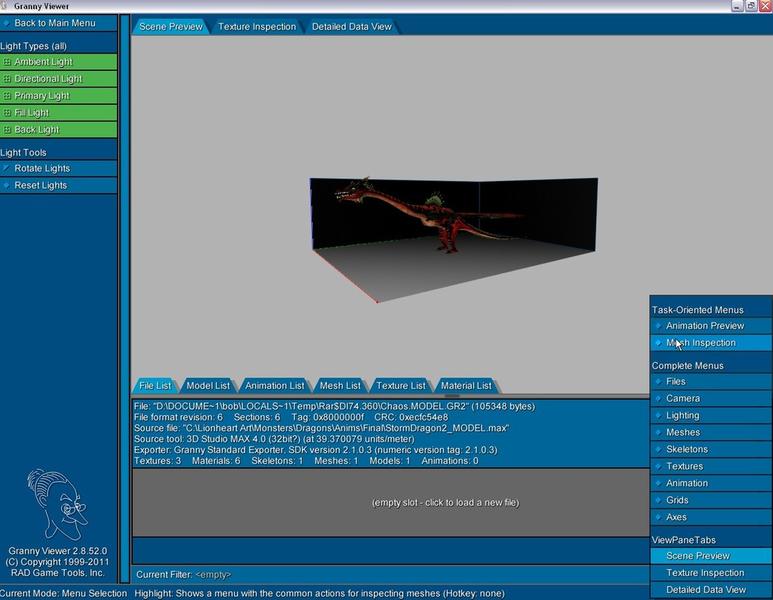Click the Chaos.MODEL.GR2 file entry line
773x600 pixels.
pos(334,406)
